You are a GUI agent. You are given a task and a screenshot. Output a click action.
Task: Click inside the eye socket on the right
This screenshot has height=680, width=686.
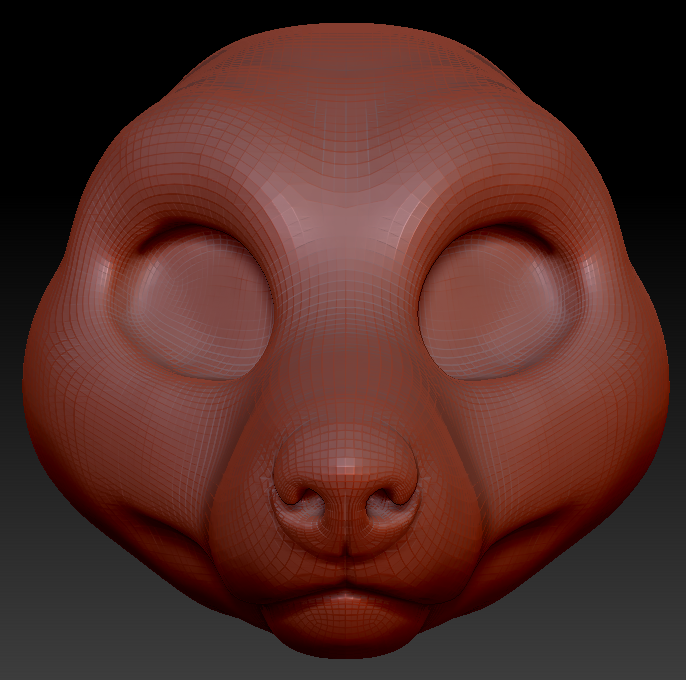[x=490, y=304]
